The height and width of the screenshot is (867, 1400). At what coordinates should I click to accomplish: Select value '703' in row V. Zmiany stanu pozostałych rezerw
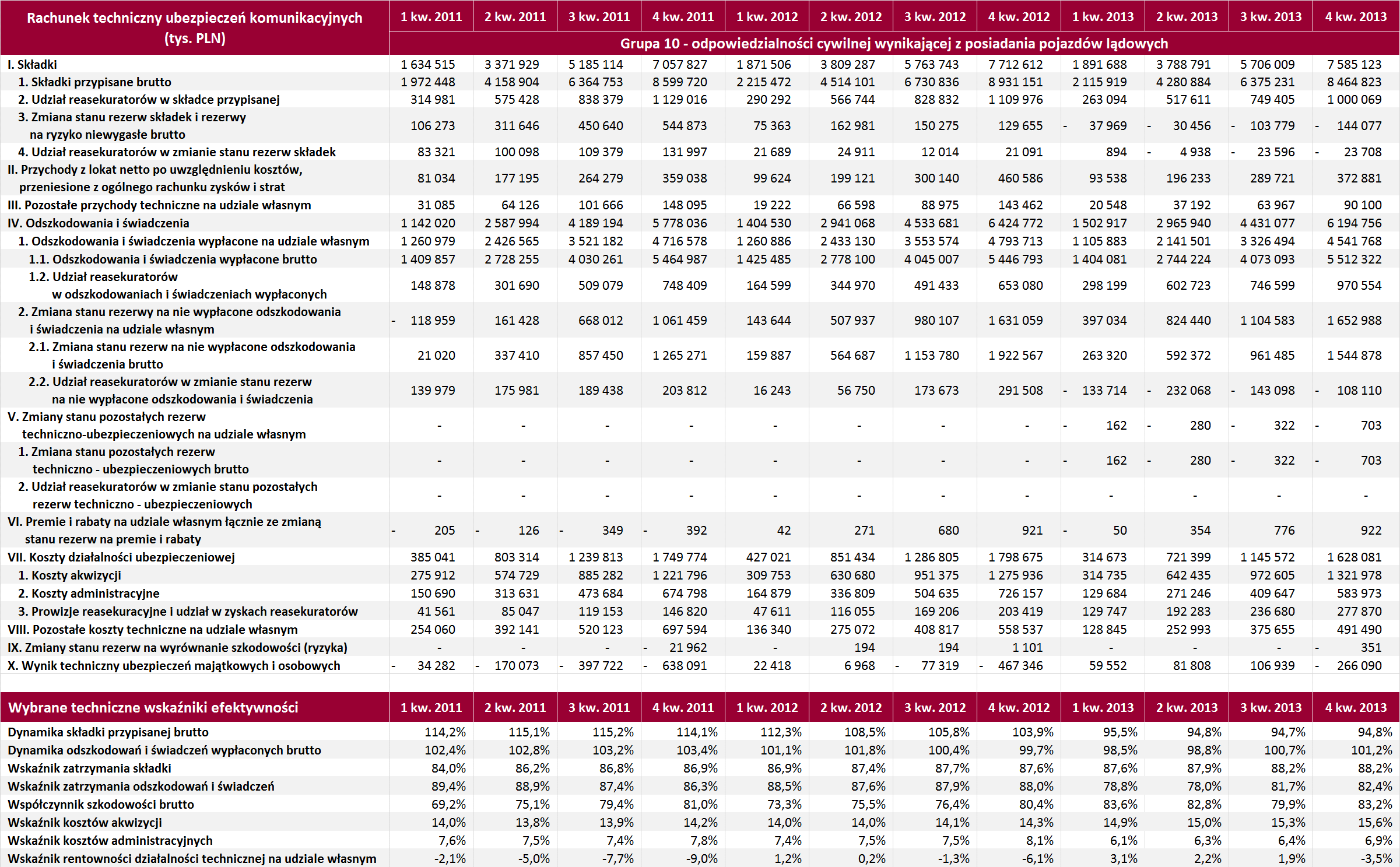(x=1371, y=426)
